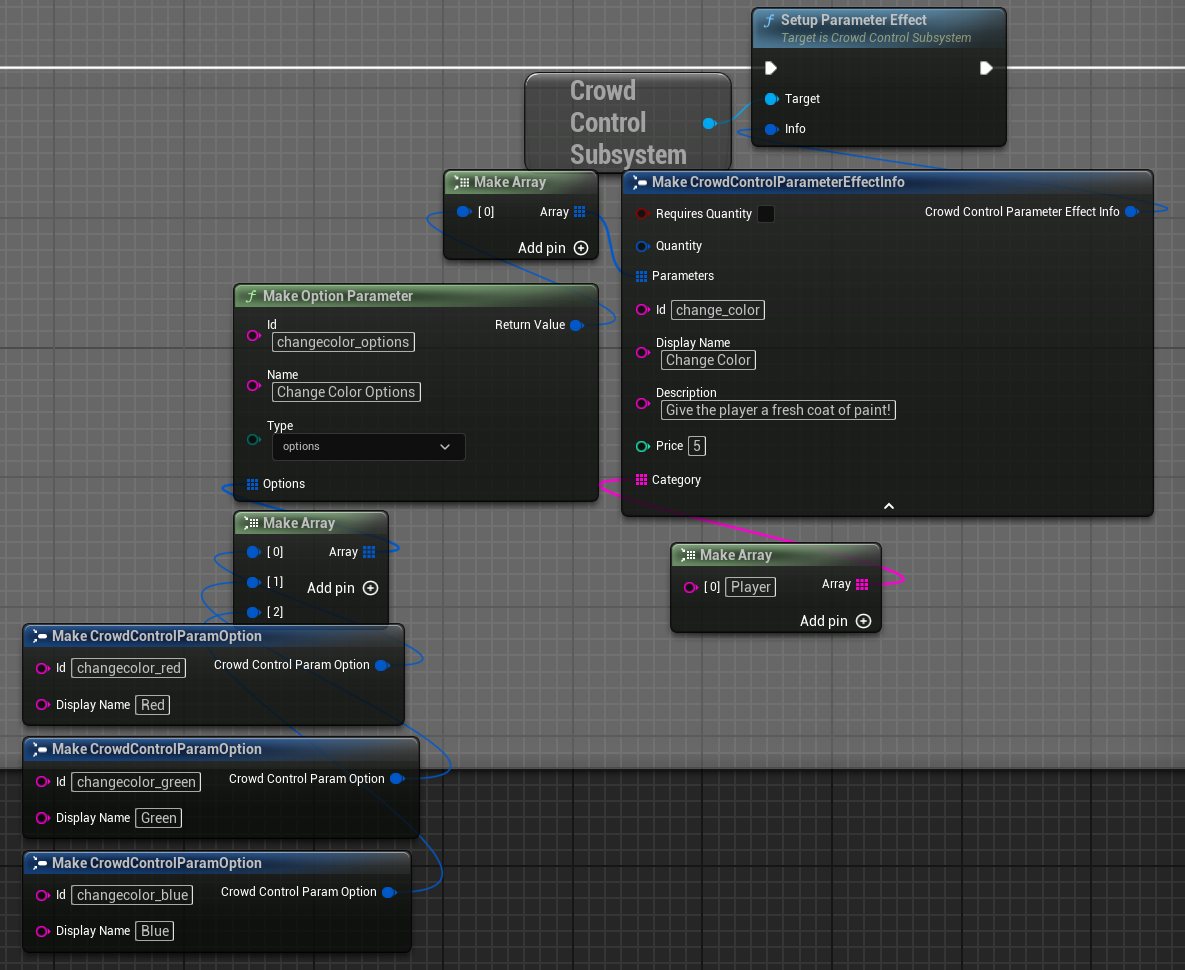Image resolution: width=1185 pixels, height=970 pixels.
Task: Click the Parameters array pin icon
Action: tap(641, 276)
